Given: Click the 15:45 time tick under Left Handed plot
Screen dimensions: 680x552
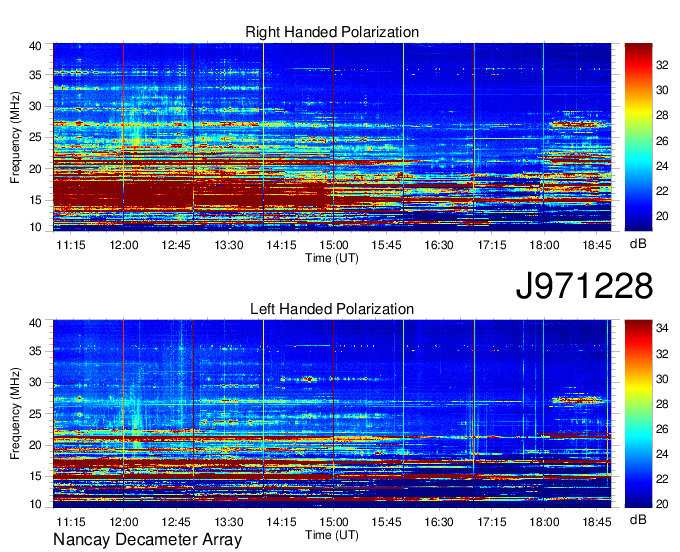Looking at the screenshot, I should click(386, 522).
